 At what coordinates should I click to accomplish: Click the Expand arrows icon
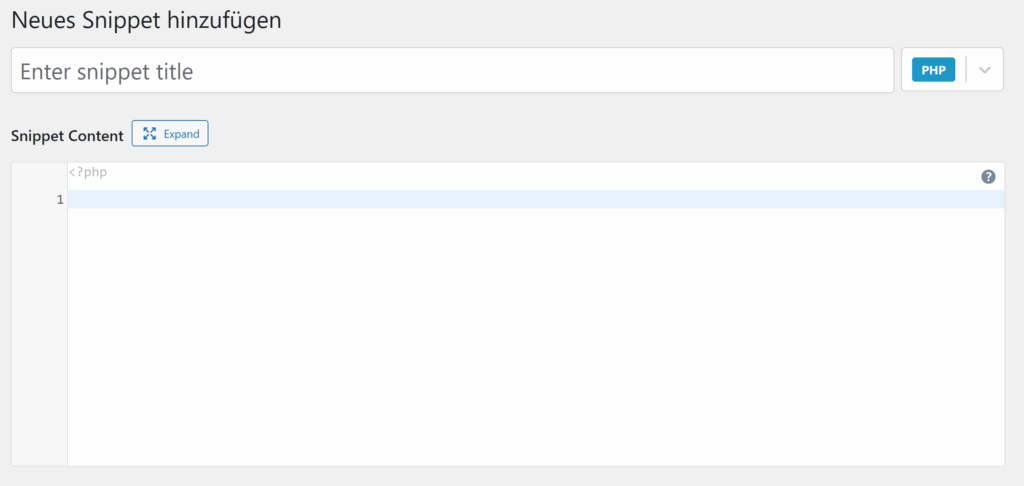(x=150, y=134)
